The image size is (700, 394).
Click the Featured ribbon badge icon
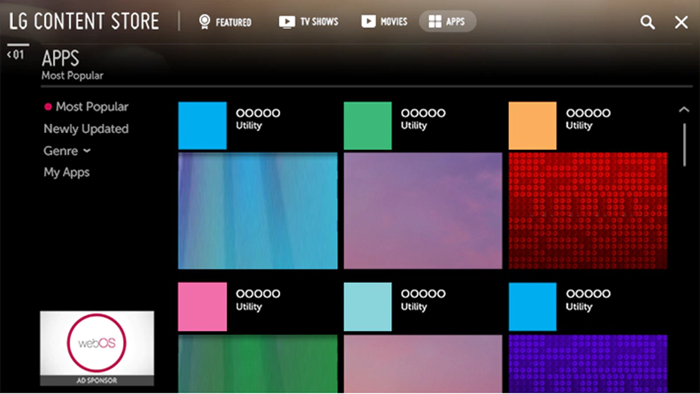click(x=204, y=21)
